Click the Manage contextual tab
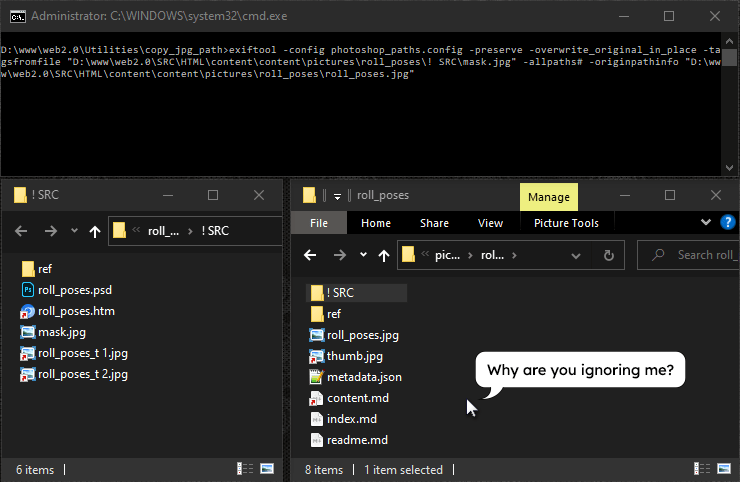The width and height of the screenshot is (740, 482). tap(548, 197)
